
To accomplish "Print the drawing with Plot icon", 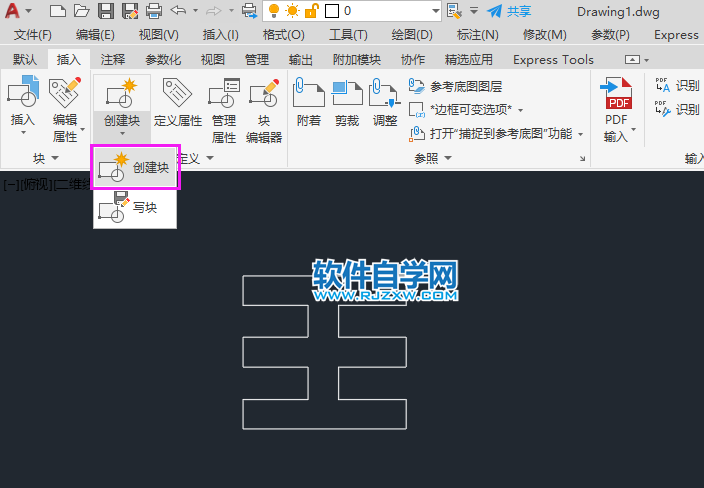I will (154, 11).
